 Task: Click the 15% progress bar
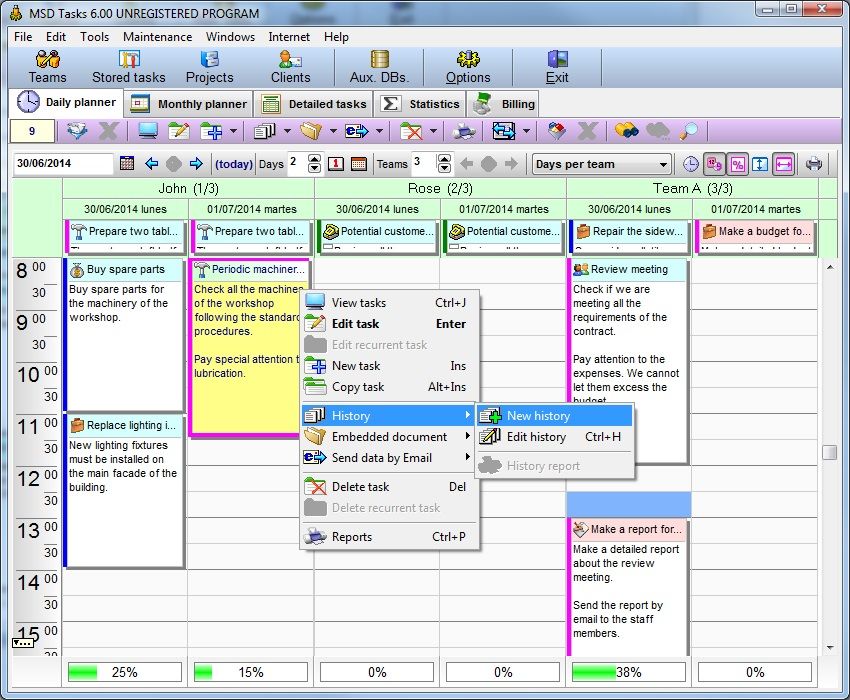[x=250, y=672]
